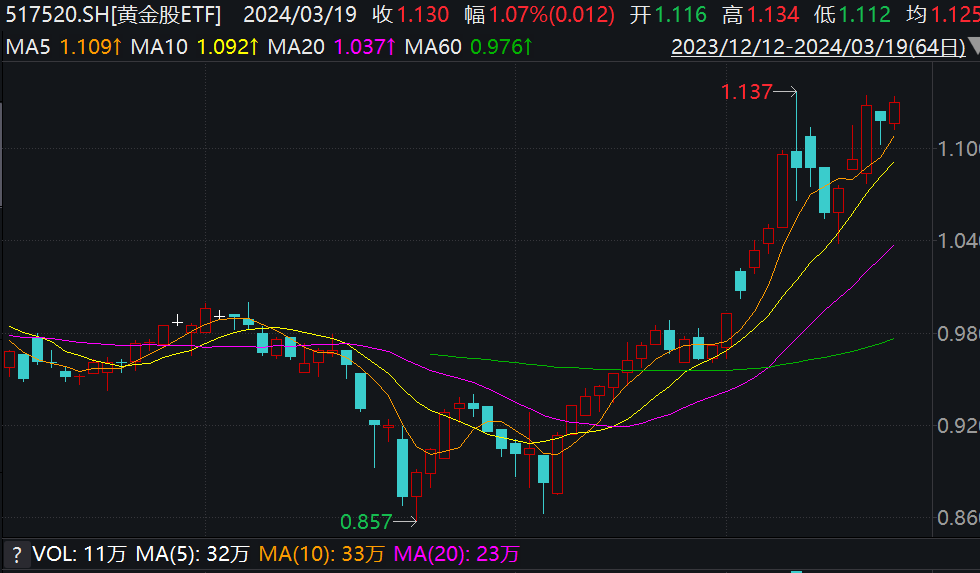Click the VOL: 11万 volume label
The height and width of the screenshot is (573, 980).
click(x=79, y=554)
